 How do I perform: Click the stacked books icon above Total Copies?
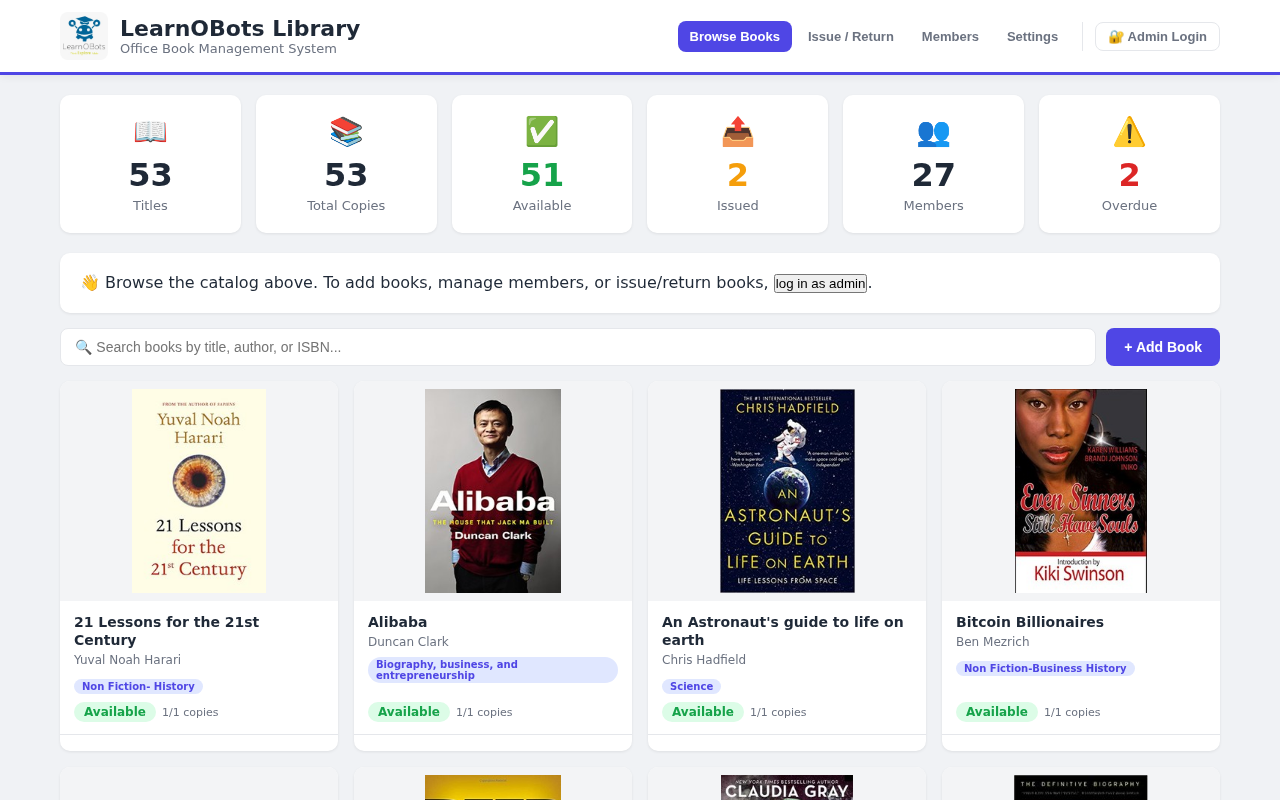pos(346,132)
